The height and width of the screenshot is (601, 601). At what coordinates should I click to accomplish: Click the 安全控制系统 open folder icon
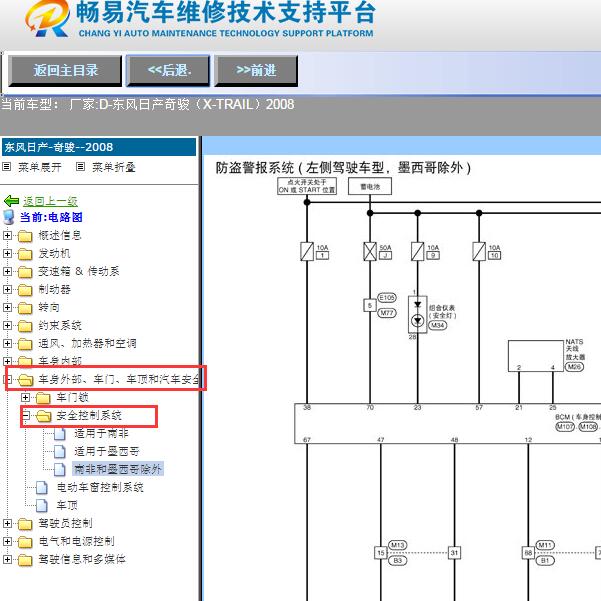(44, 416)
